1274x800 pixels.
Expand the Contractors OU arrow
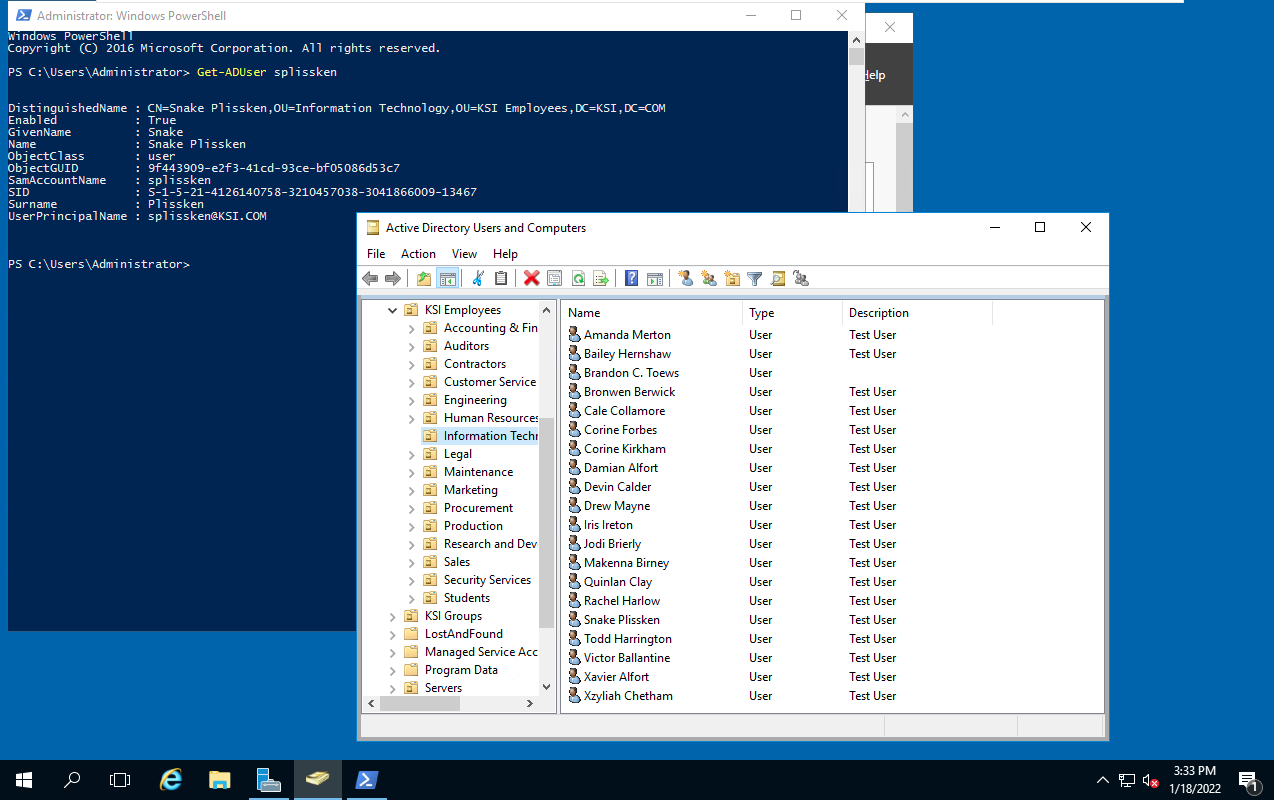coord(412,364)
